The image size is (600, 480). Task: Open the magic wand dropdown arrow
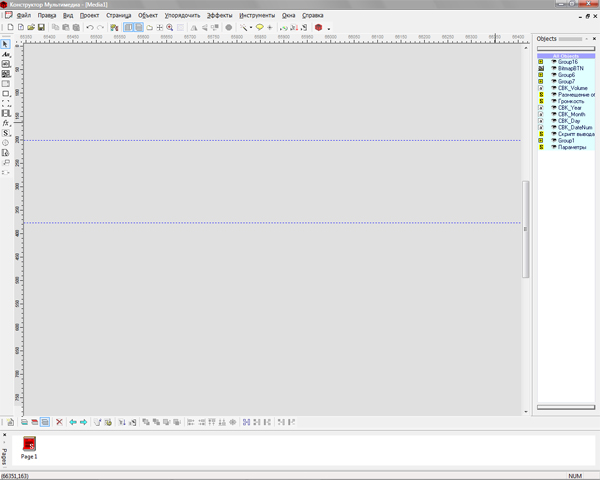click(x=251, y=27)
